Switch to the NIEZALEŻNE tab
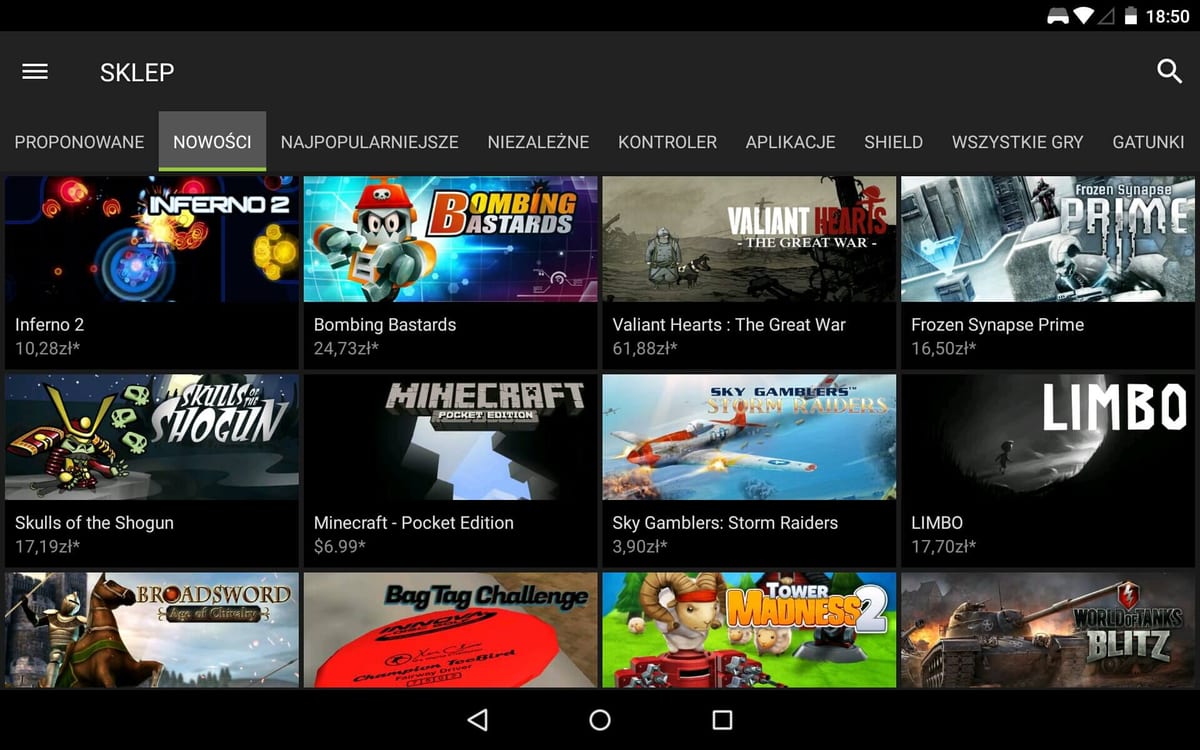The width and height of the screenshot is (1200, 750). 538,142
